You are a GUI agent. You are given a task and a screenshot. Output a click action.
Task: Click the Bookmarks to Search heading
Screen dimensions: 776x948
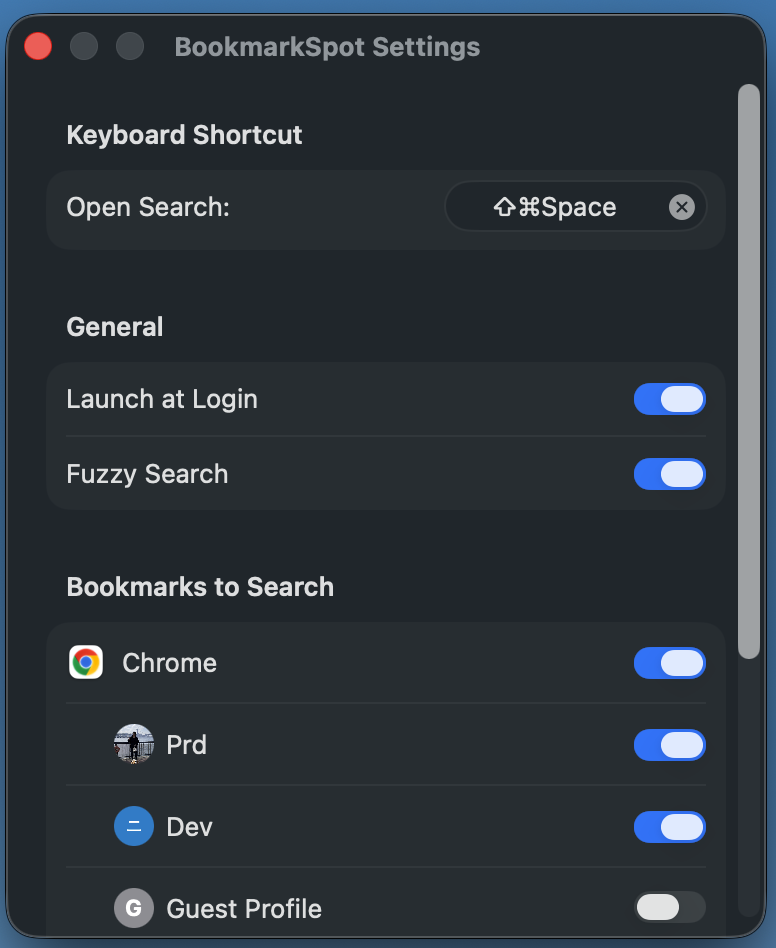point(199,587)
